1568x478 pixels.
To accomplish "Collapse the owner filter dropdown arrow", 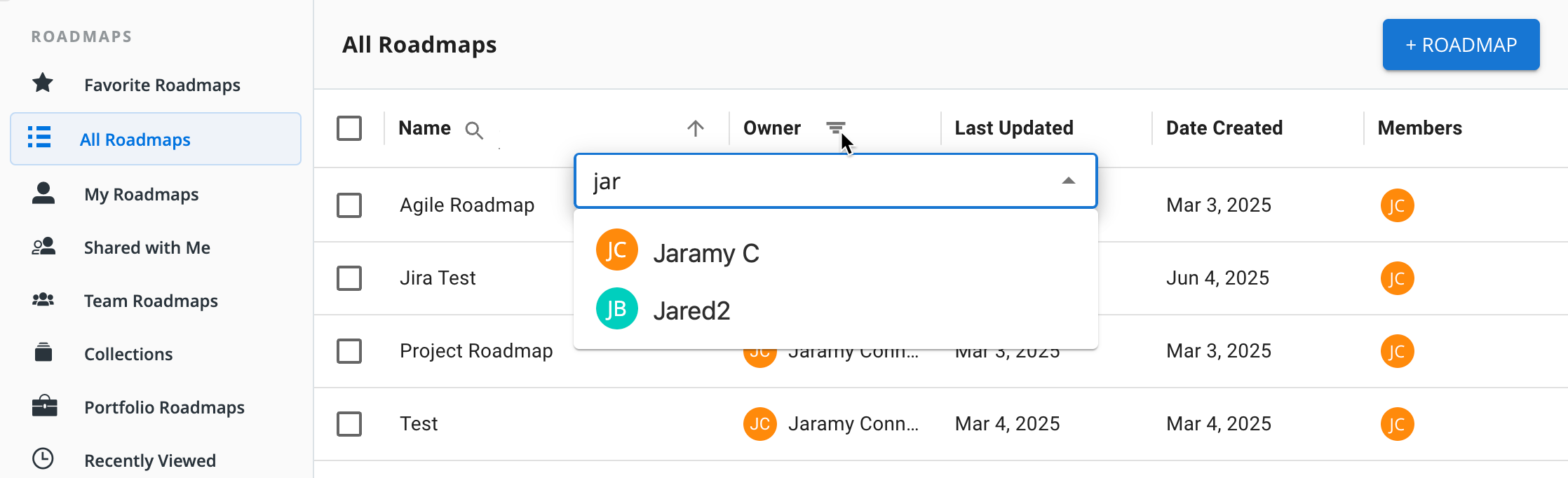I will [x=1068, y=181].
